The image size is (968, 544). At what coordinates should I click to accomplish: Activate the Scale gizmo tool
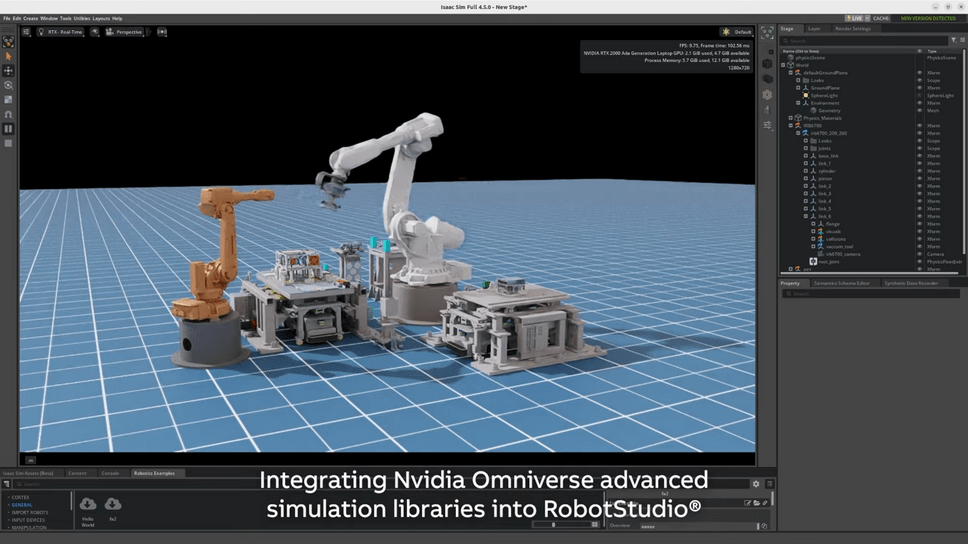point(9,99)
